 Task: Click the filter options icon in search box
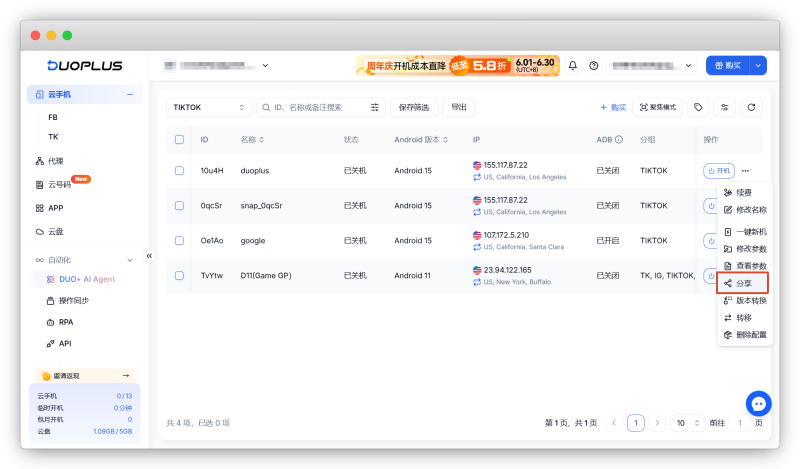tap(374, 107)
